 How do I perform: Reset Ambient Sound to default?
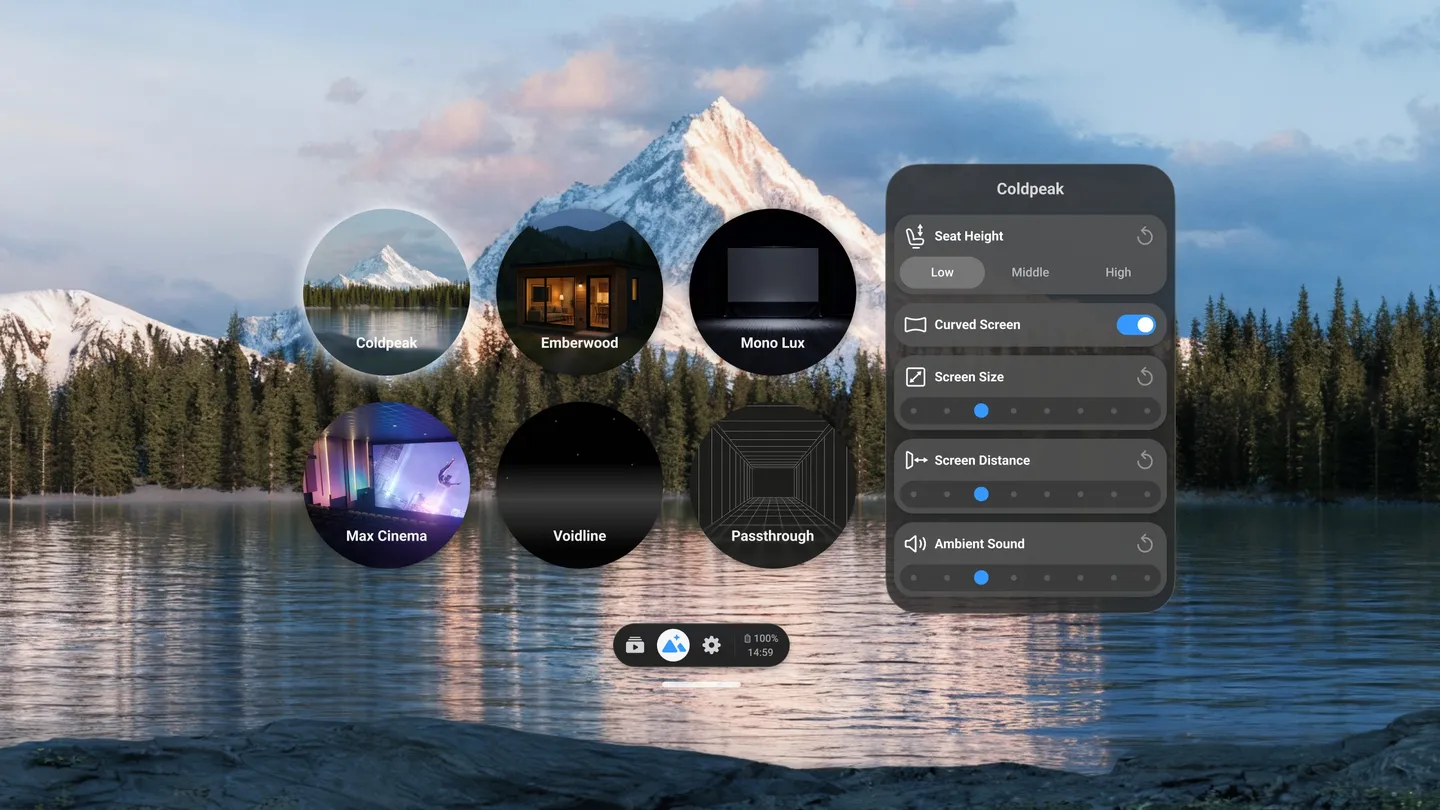[x=1145, y=544]
